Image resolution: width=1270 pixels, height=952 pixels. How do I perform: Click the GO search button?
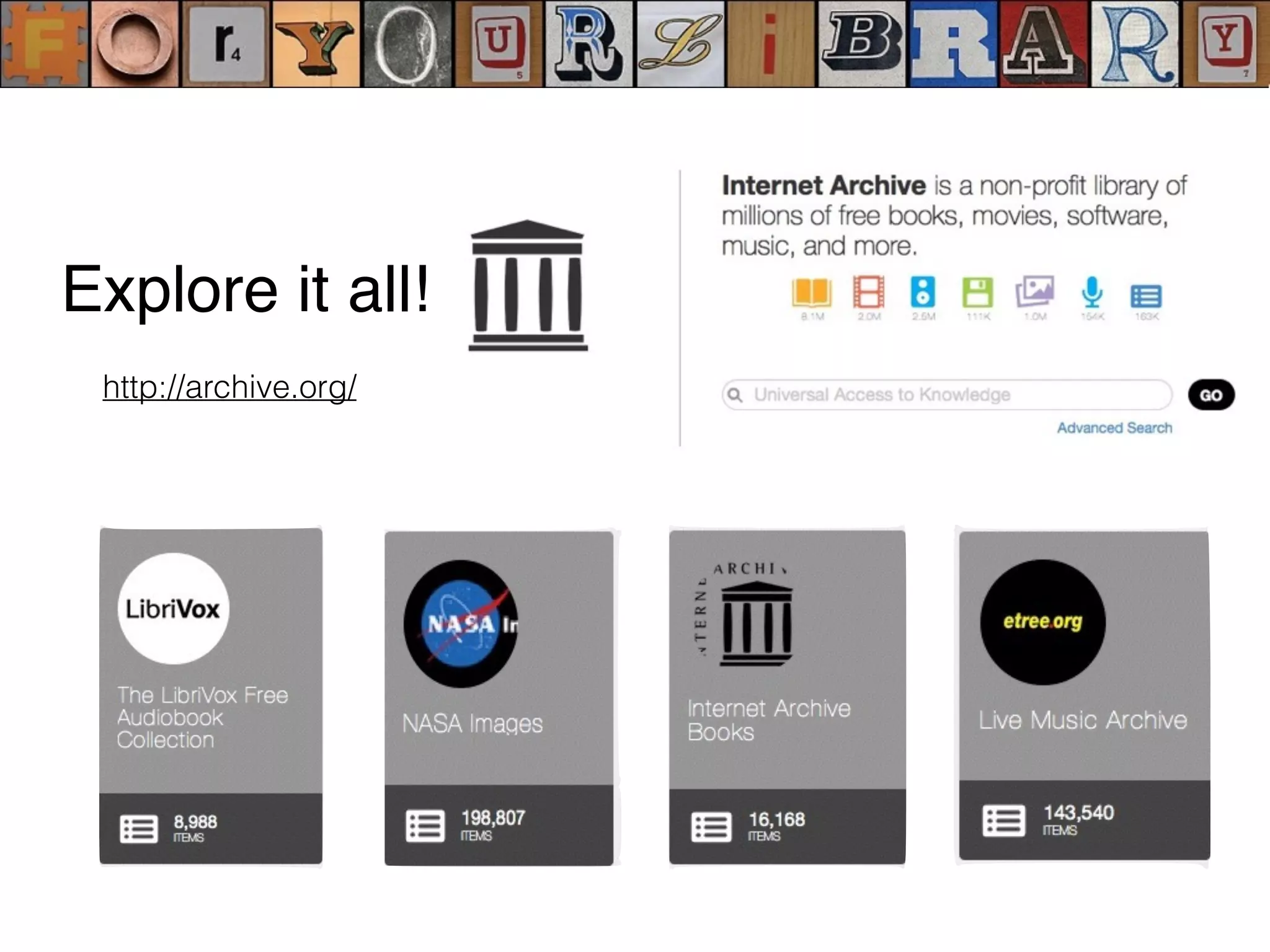point(1211,395)
